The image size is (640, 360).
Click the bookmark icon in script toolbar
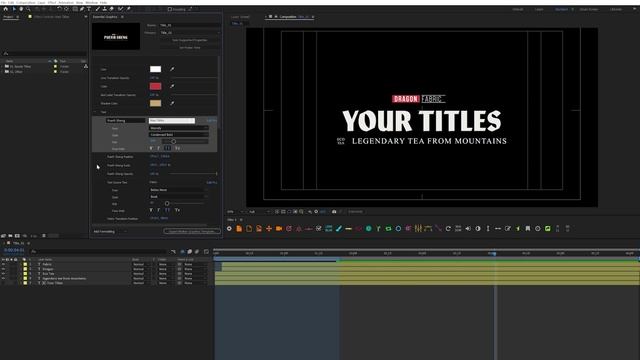click(x=528, y=229)
